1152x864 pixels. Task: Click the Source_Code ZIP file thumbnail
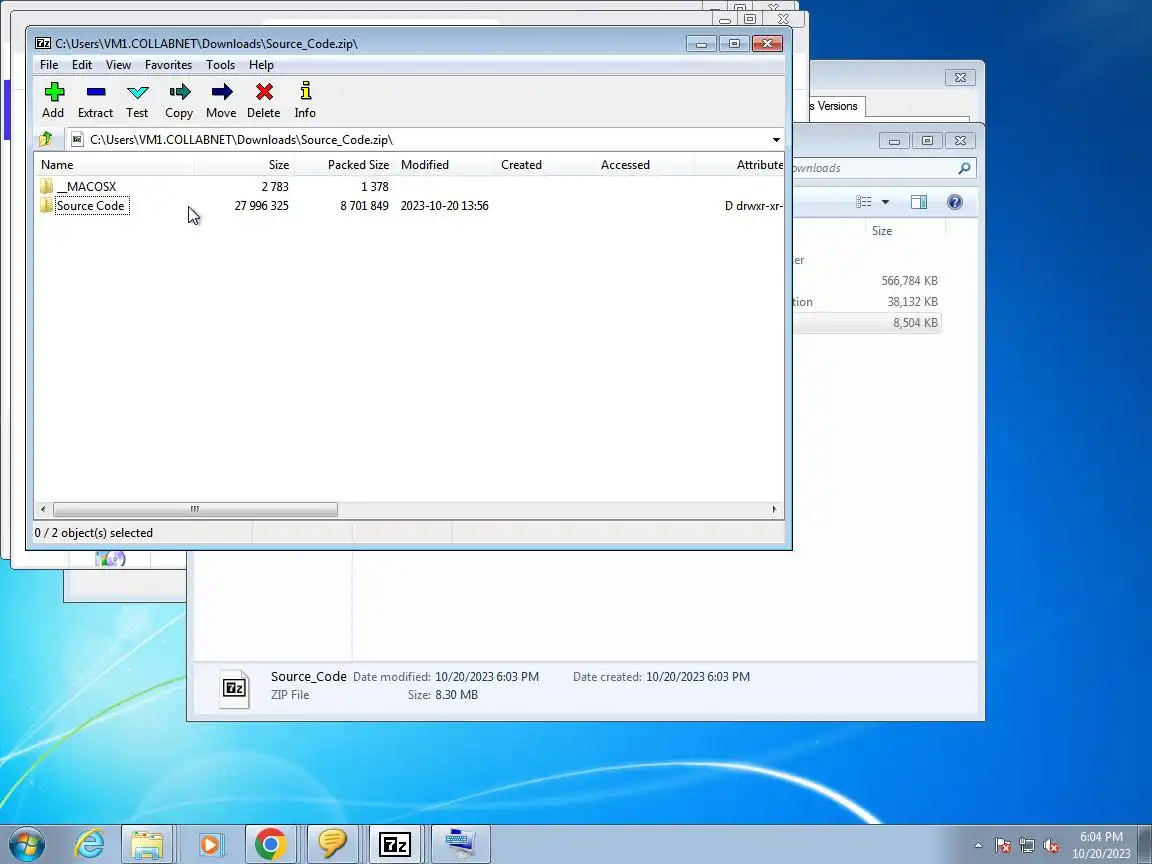(x=234, y=688)
